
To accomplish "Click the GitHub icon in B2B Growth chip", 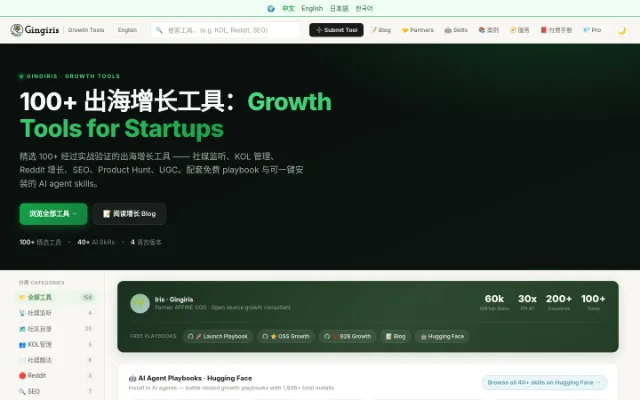I will click(x=327, y=336).
